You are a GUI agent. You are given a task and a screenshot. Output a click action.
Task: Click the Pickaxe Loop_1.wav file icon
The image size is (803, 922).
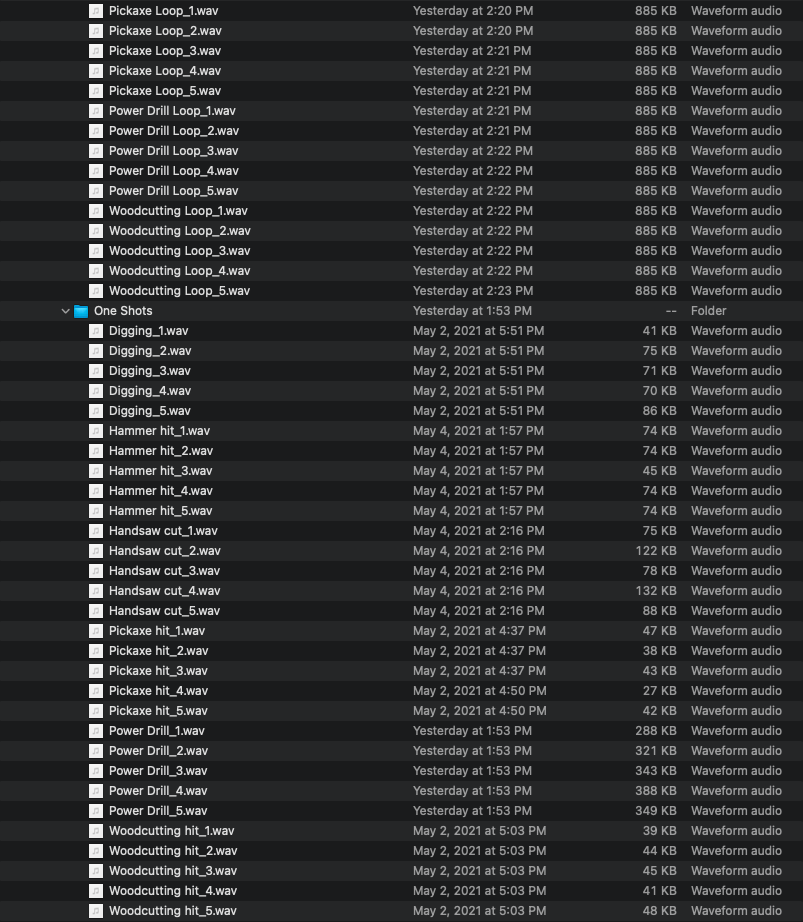(96, 11)
